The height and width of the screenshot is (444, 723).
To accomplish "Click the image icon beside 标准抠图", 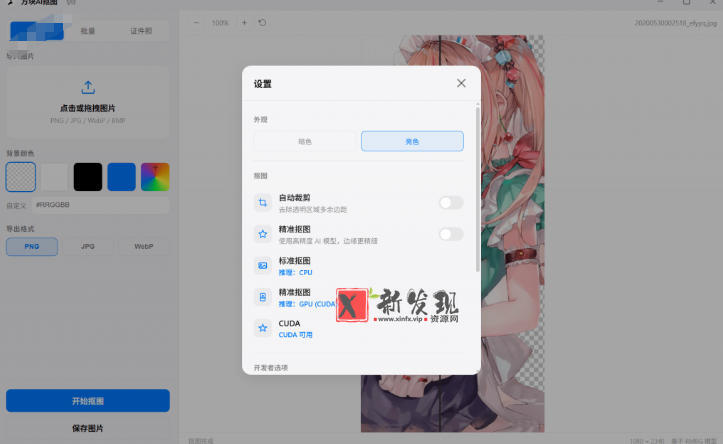I will (263, 266).
